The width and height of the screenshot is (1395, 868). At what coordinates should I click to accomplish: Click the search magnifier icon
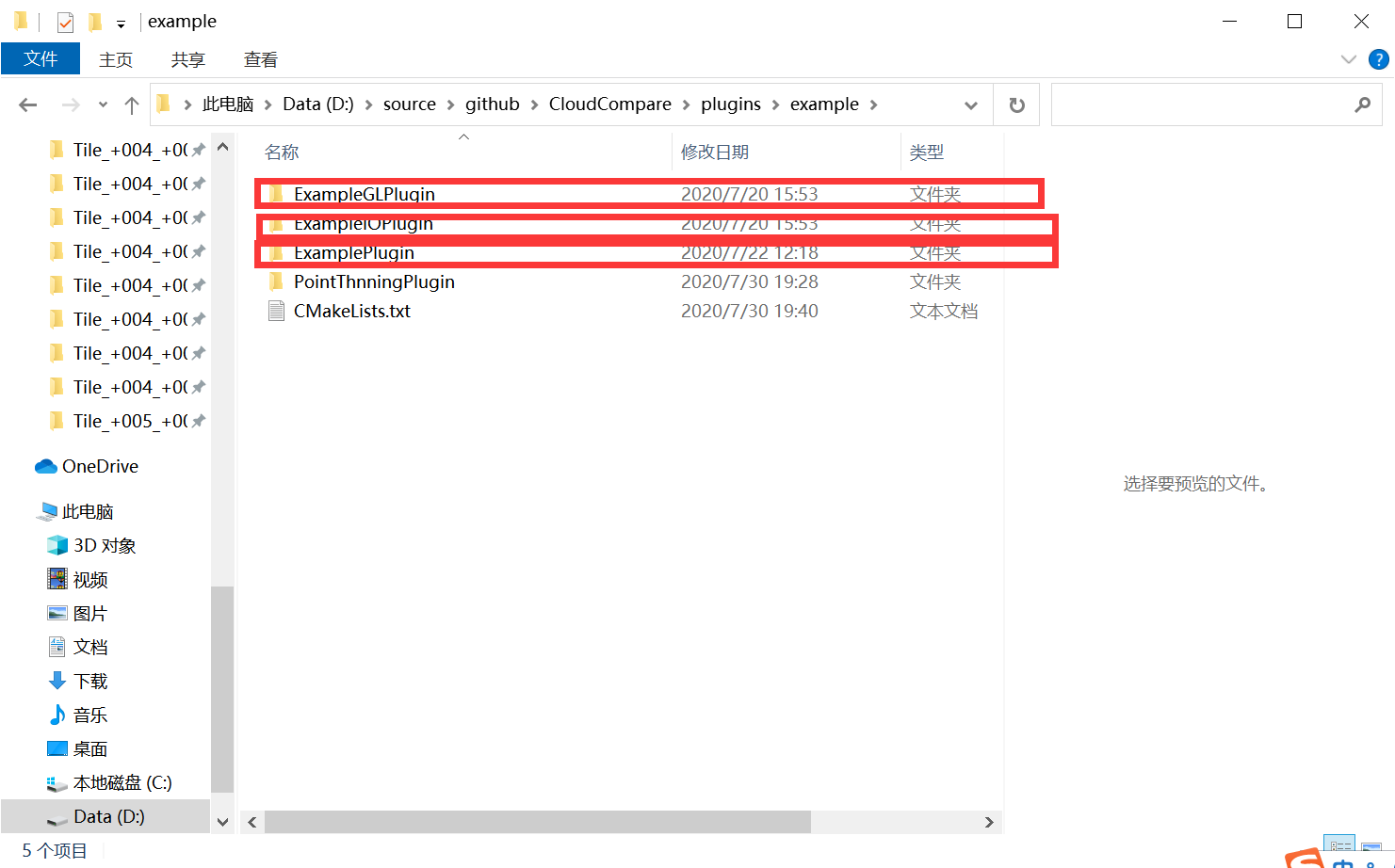pyautogui.click(x=1363, y=104)
